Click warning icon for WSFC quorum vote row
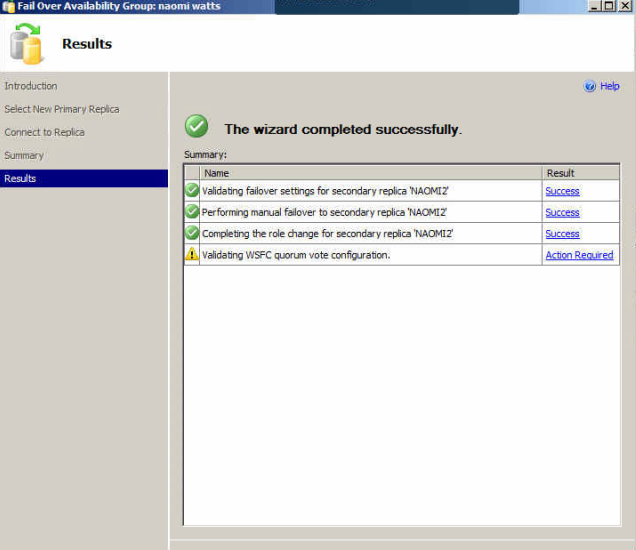Image resolution: width=636 pixels, height=550 pixels. point(192,254)
